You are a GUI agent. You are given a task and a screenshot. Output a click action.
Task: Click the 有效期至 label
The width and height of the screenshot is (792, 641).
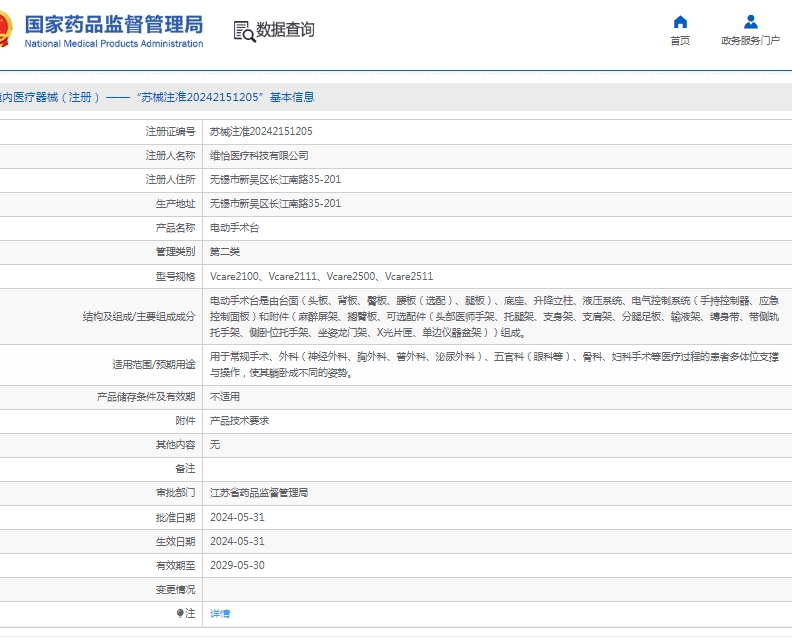175,565
